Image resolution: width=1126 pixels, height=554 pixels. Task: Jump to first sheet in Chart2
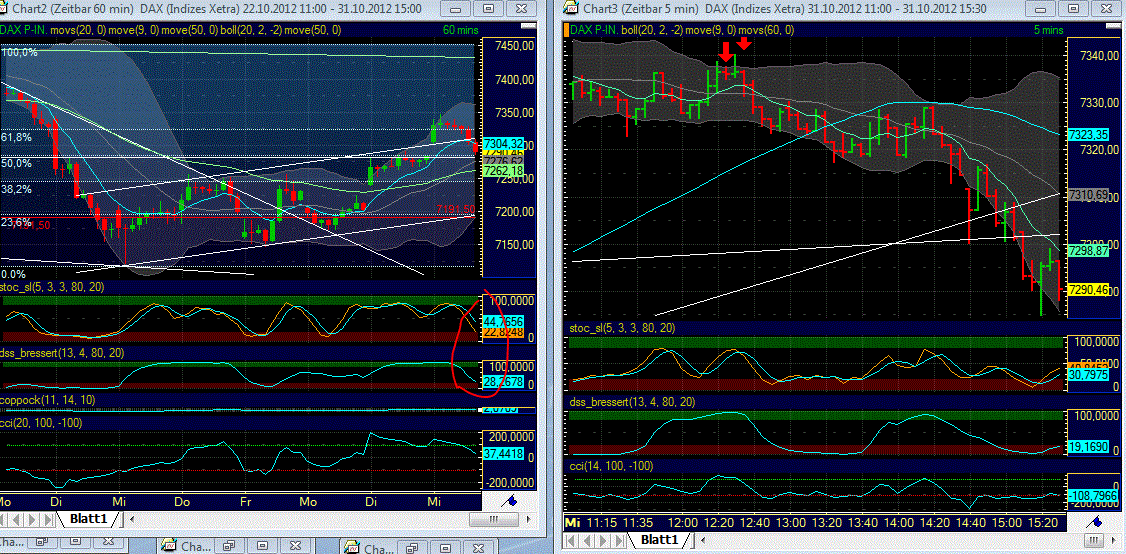point(3,519)
